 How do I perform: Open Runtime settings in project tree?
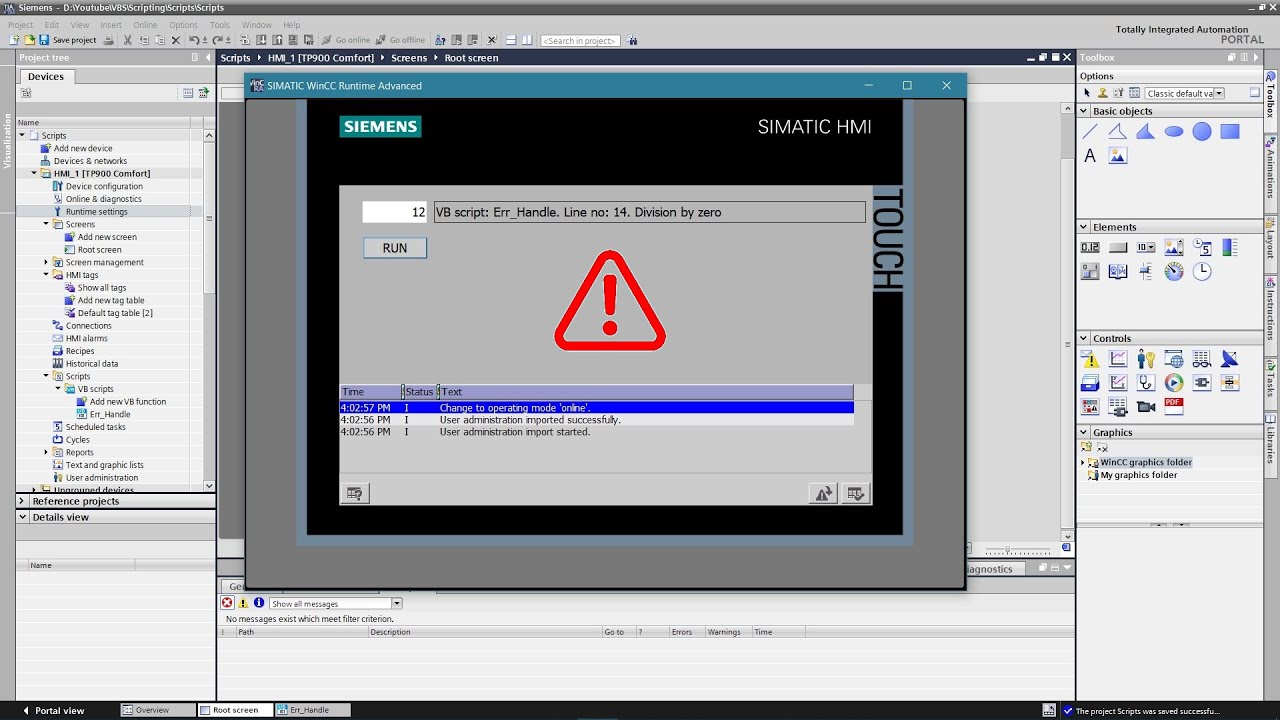pyautogui.click(x=96, y=212)
